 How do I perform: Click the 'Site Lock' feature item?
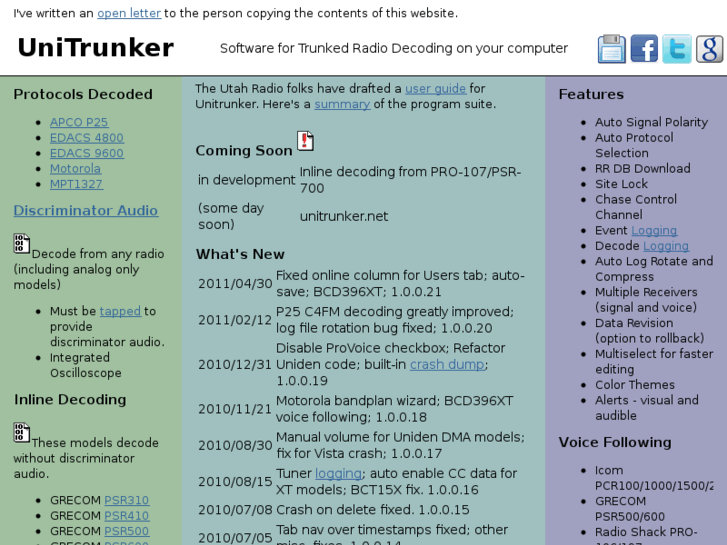[621, 184]
